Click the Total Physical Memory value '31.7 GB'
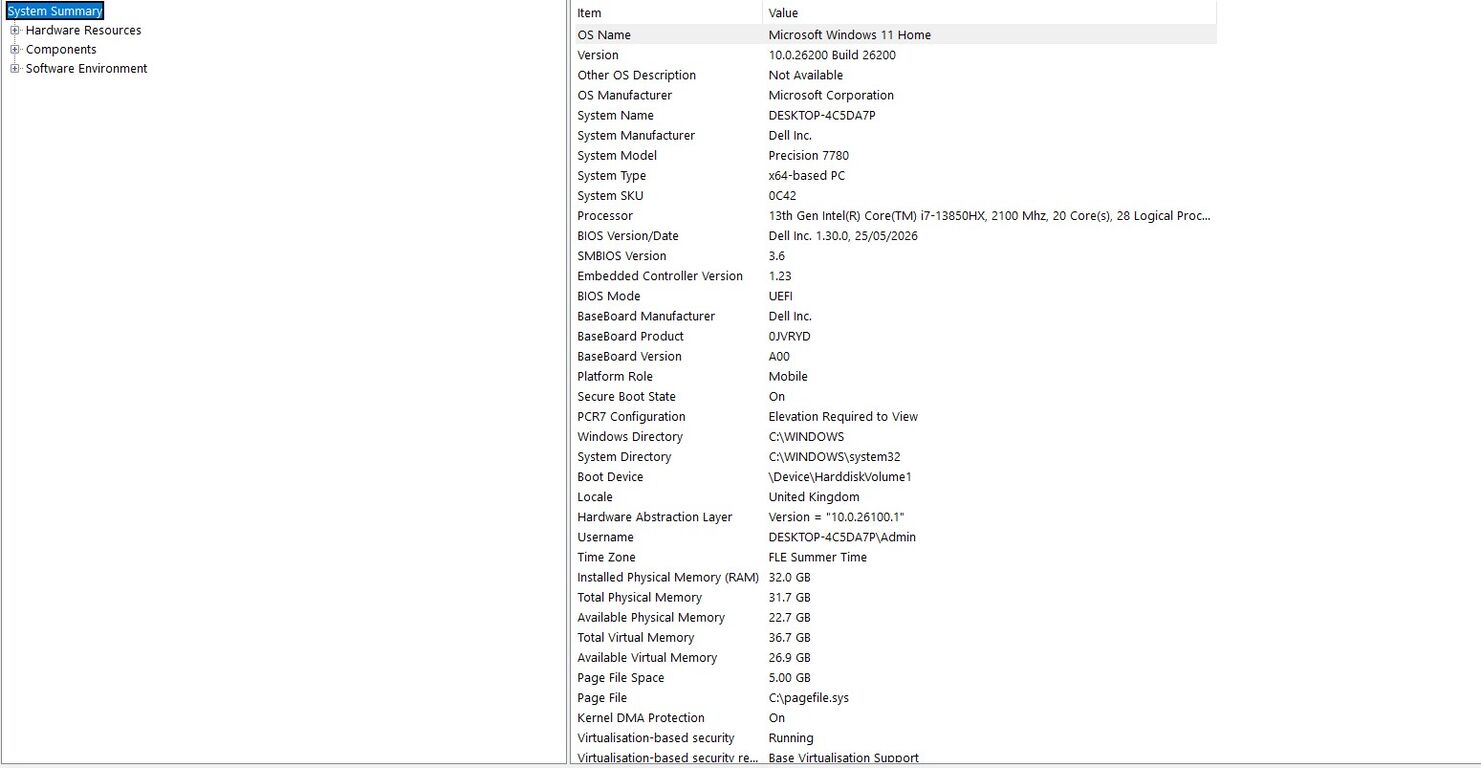1481x768 pixels. [x=790, y=595]
